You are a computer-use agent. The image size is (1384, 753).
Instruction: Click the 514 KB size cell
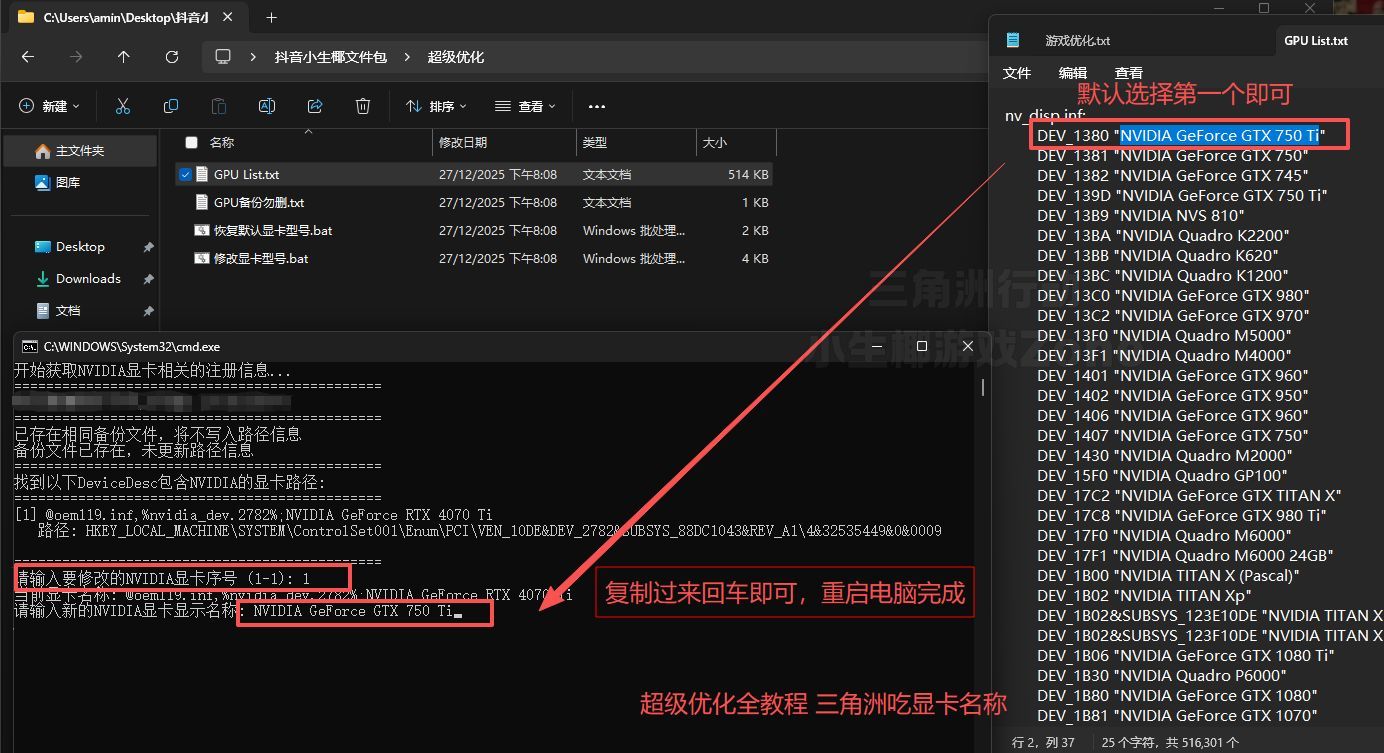(x=748, y=174)
